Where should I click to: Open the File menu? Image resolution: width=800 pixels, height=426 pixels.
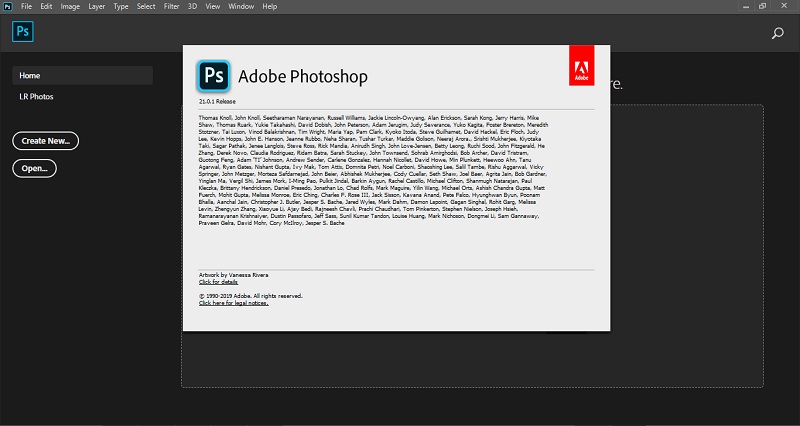[x=26, y=7]
